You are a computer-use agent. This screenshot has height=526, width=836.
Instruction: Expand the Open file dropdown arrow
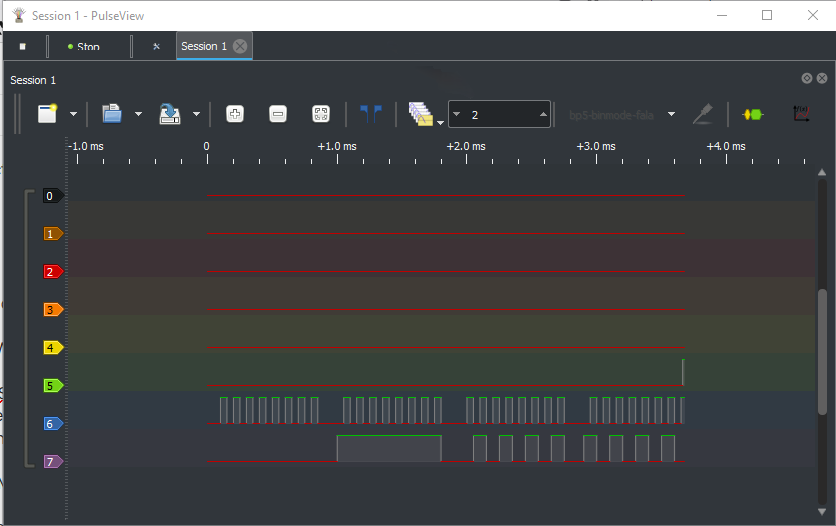(138, 114)
